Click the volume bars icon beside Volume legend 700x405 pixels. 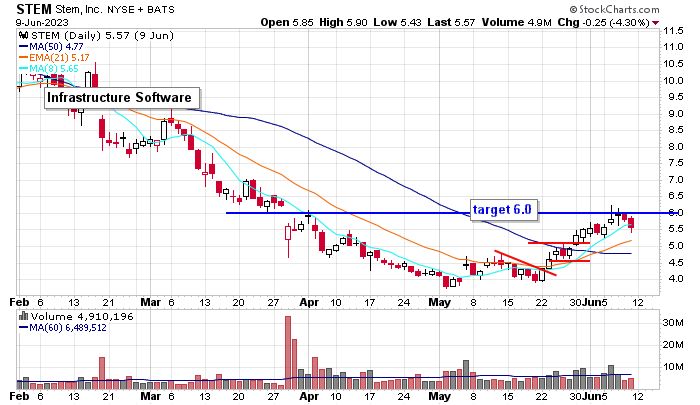point(24,317)
